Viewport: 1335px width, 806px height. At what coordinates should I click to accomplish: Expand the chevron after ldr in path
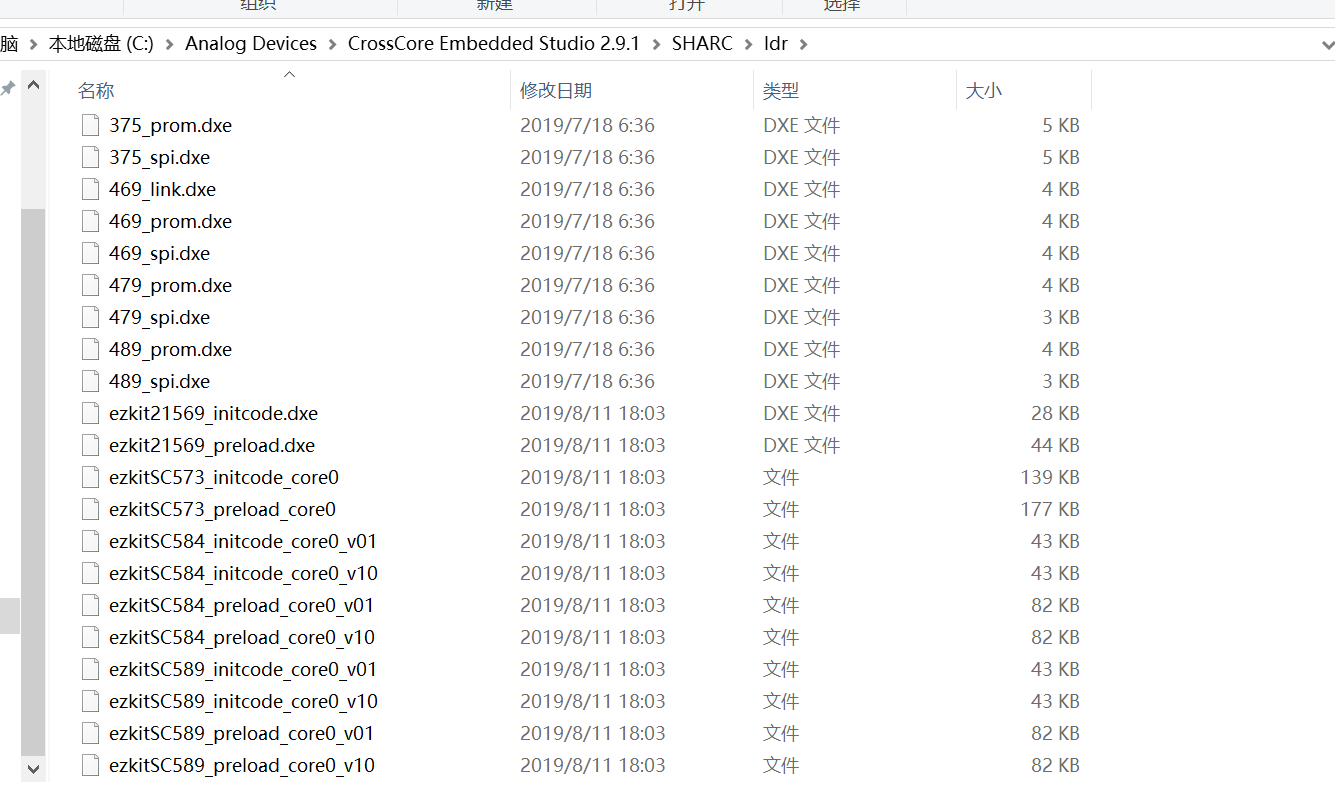pyautogui.click(x=802, y=44)
